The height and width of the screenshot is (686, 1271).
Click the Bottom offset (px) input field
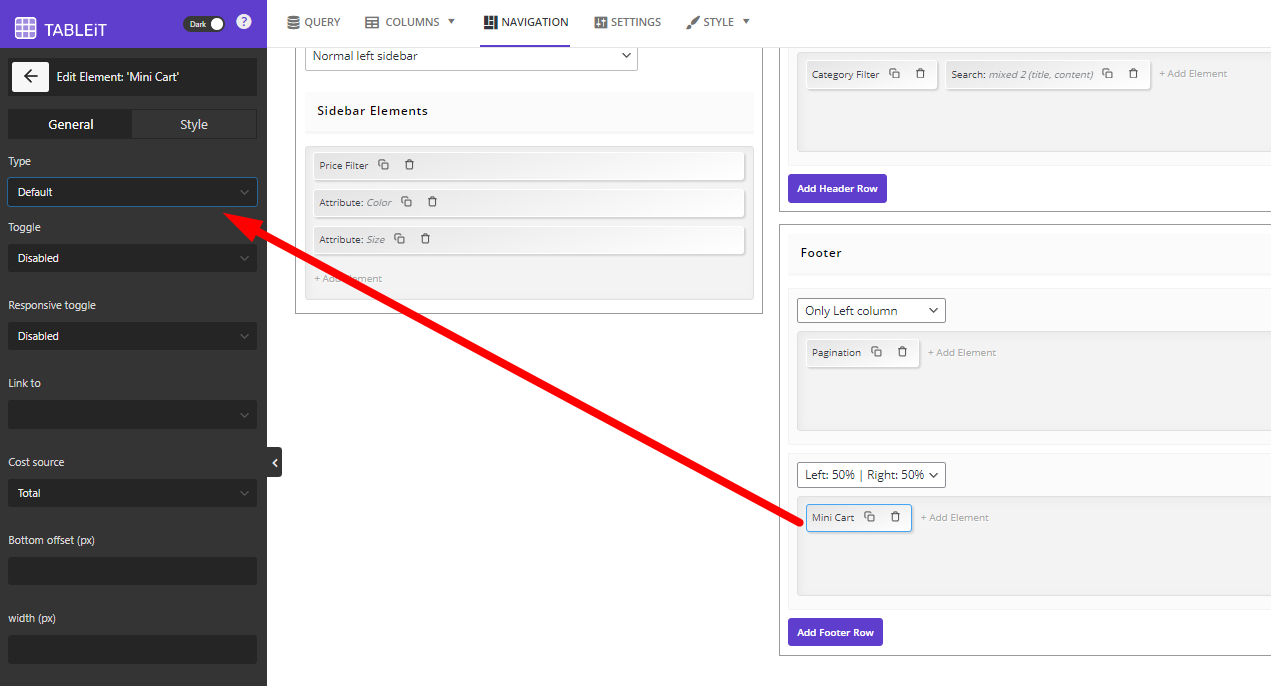coord(132,571)
